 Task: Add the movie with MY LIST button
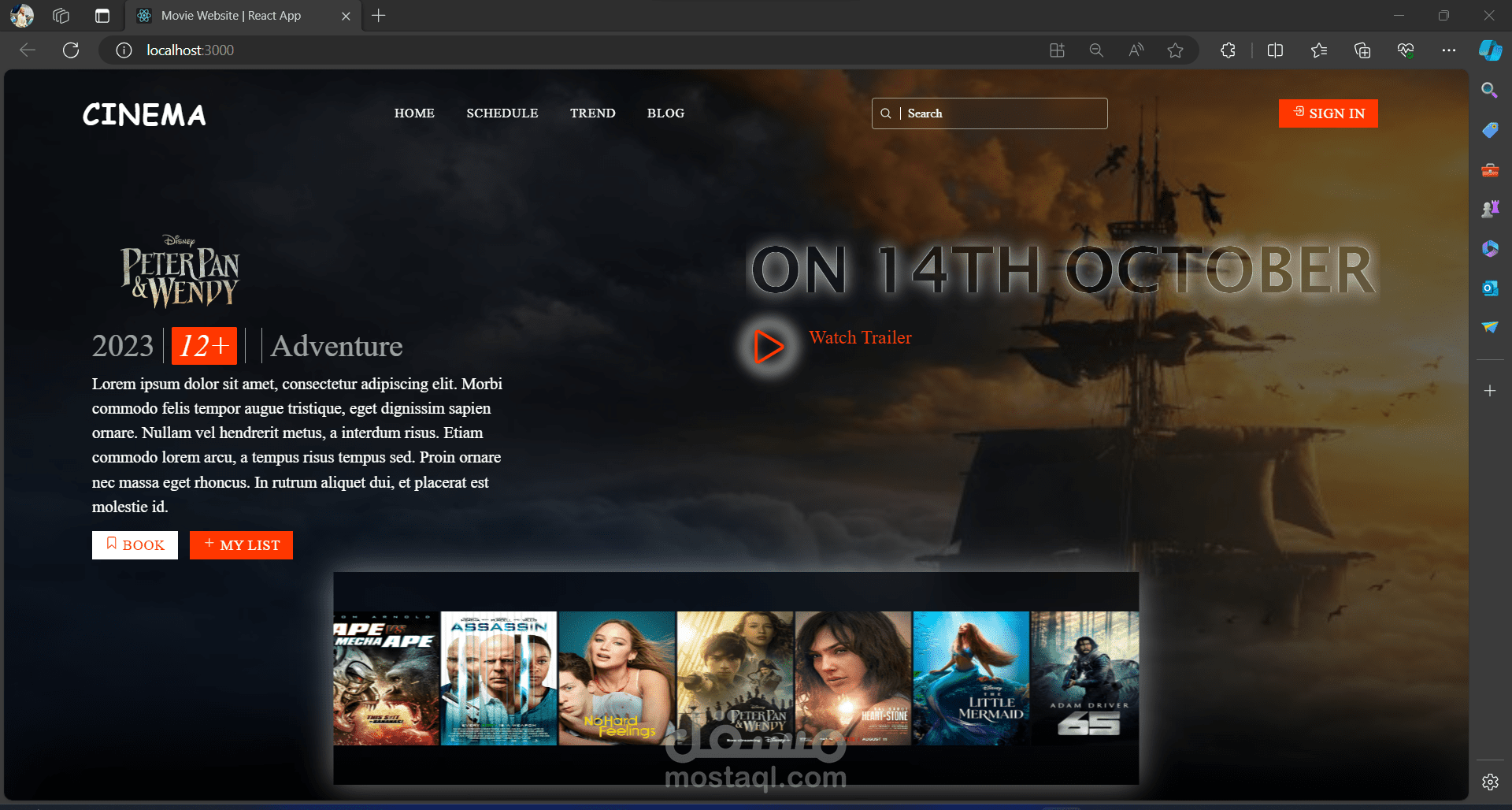click(x=241, y=545)
